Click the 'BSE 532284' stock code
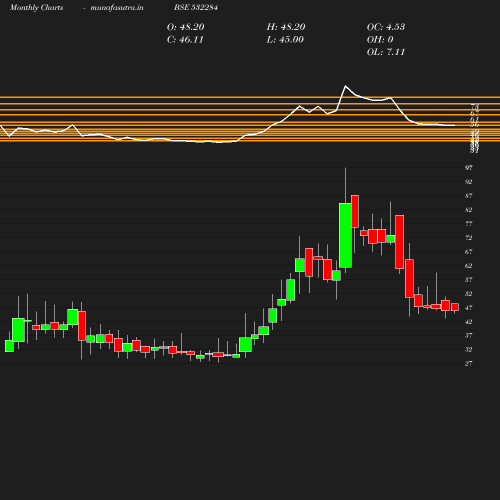The image size is (500, 500). (196, 7)
